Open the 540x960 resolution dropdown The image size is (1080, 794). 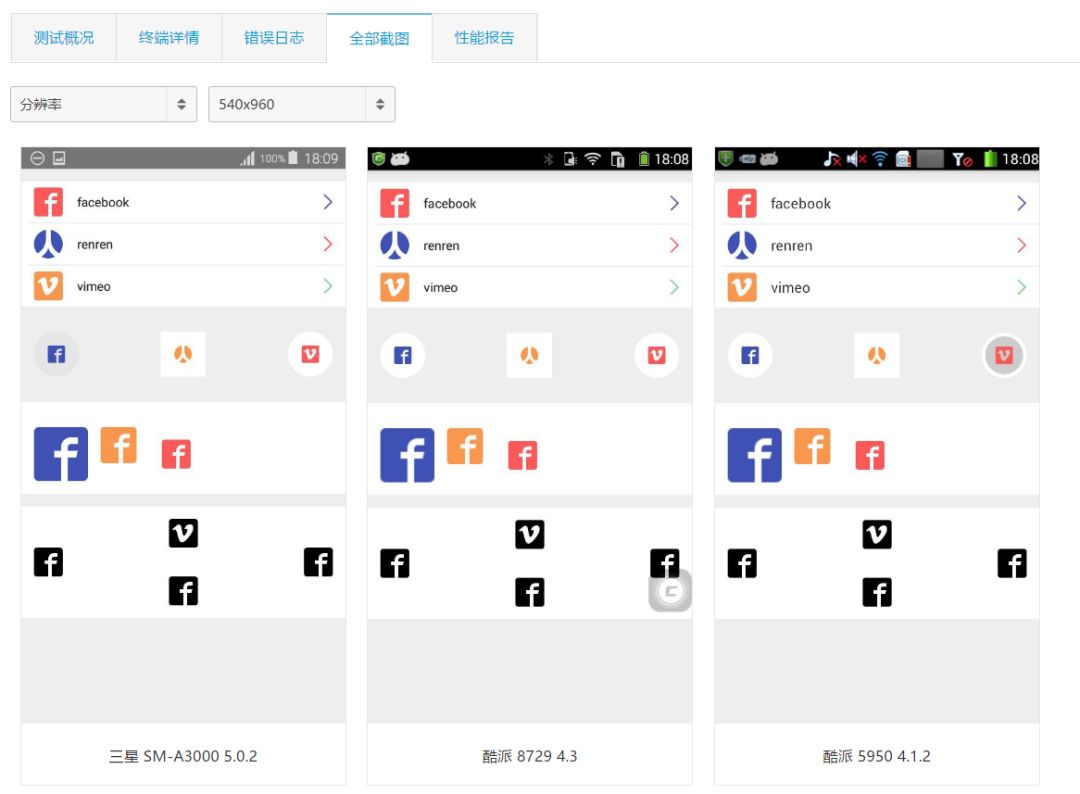(302, 104)
